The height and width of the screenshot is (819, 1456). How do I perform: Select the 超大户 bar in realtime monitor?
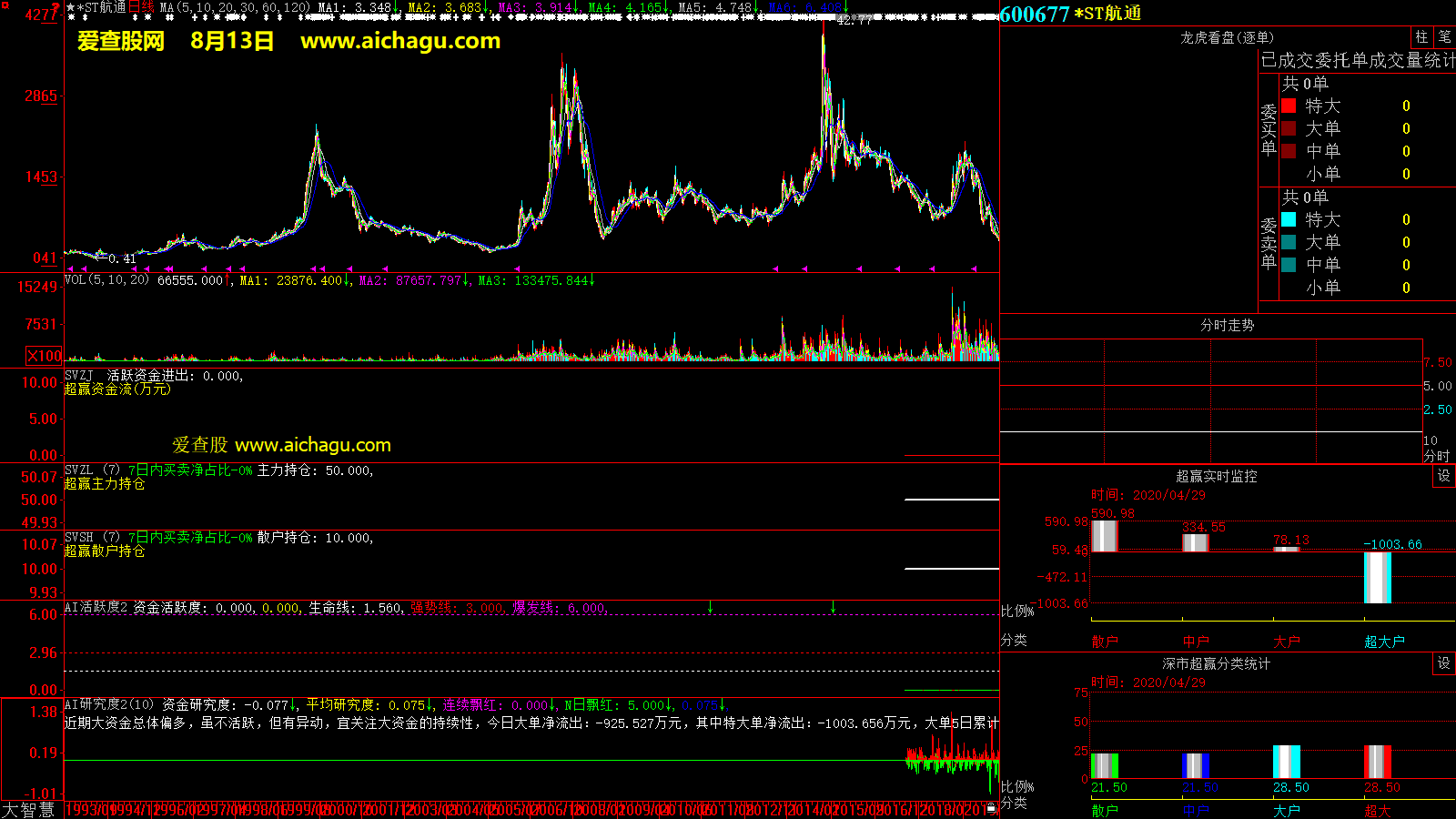pos(1377,577)
